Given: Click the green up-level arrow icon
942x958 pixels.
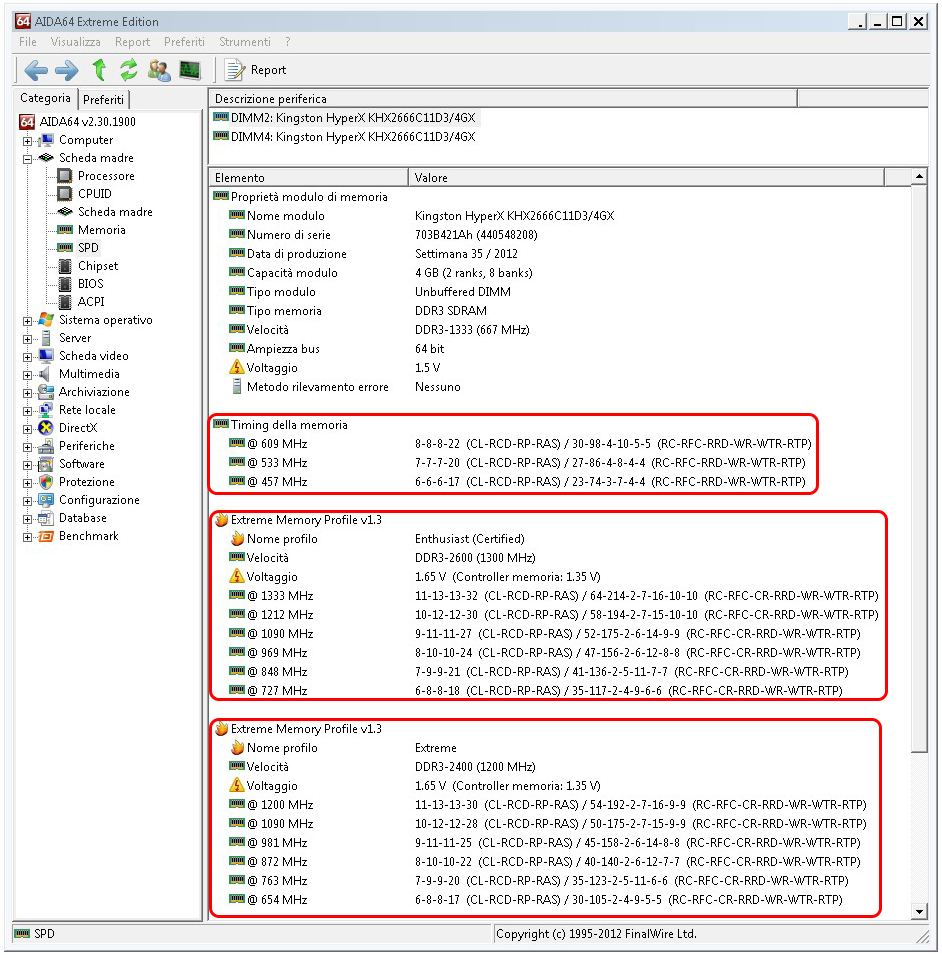Looking at the screenshot, I should pos(99,70).
